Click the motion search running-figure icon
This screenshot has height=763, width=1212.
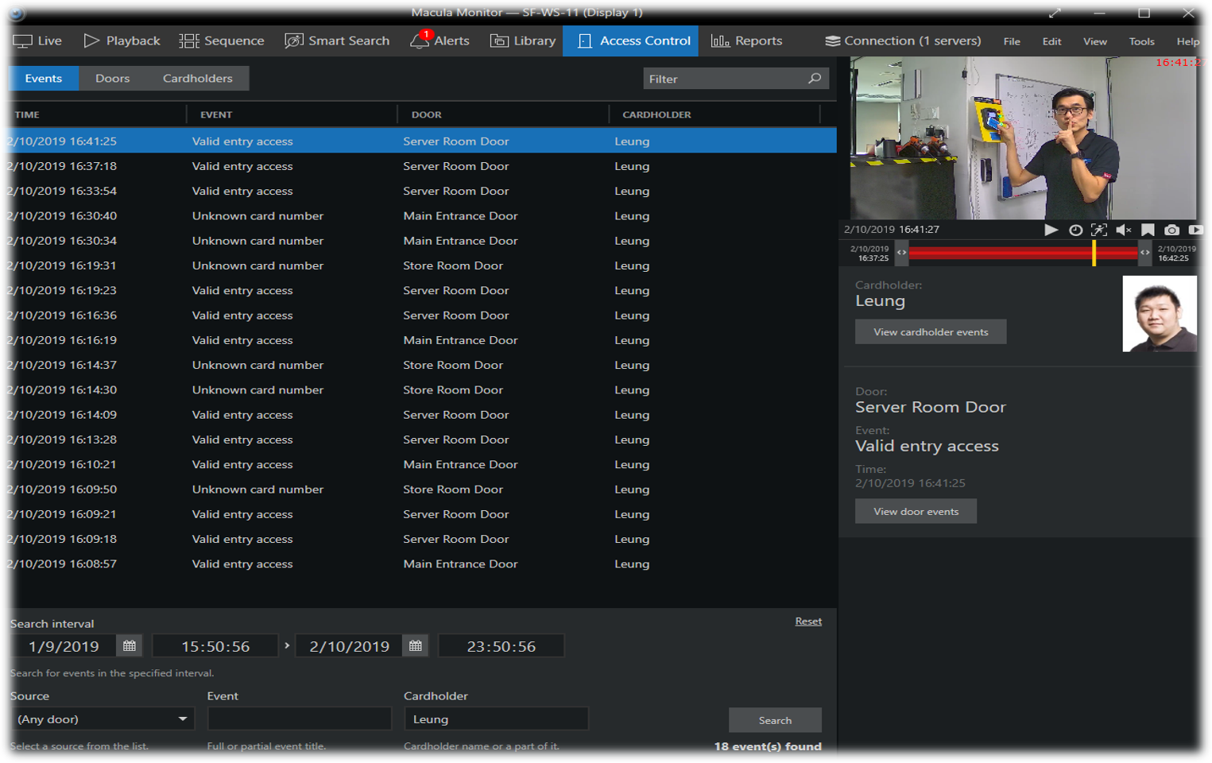click(1099, 230)
